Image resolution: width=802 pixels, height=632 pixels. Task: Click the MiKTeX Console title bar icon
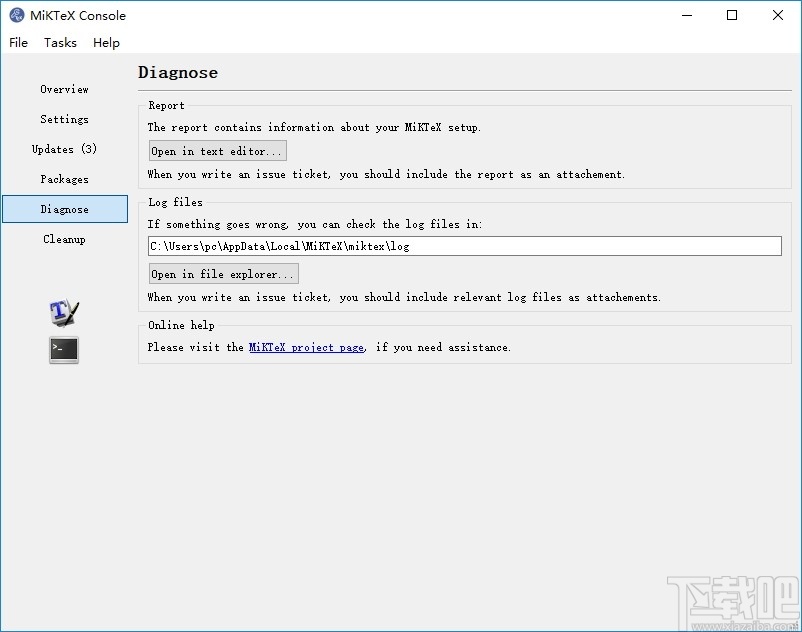[x=17, y=15]
